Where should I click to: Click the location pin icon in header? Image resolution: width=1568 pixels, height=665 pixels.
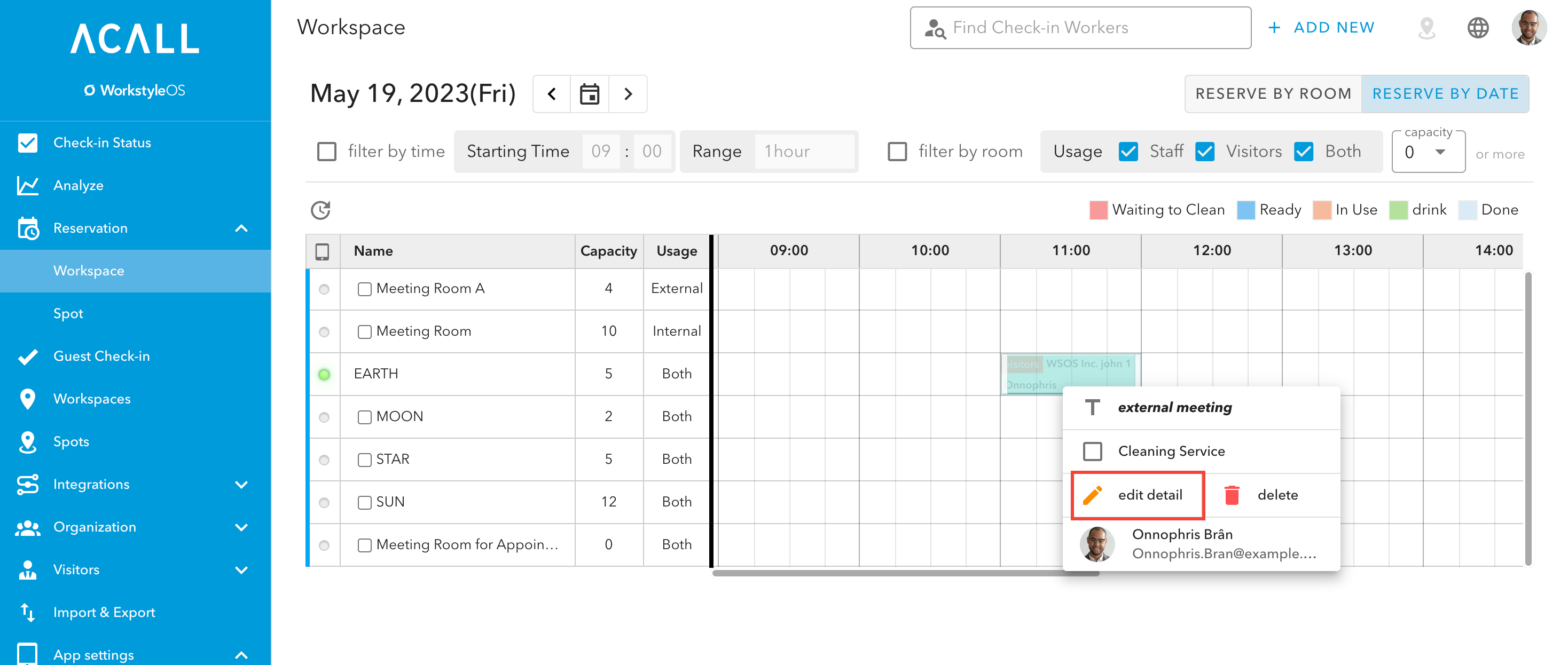1427,28
